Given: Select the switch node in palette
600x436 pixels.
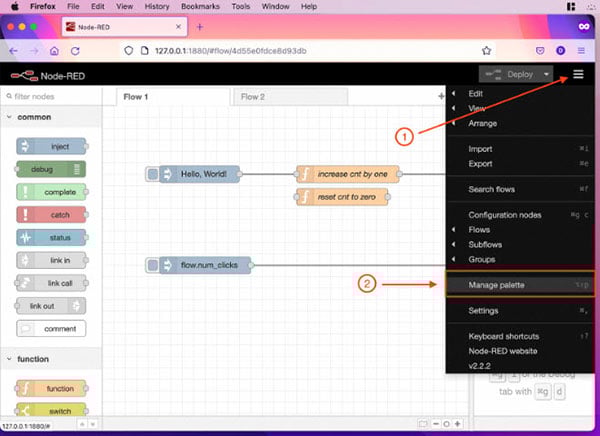Looking at the screenshot, I should (x=51, y=410).
